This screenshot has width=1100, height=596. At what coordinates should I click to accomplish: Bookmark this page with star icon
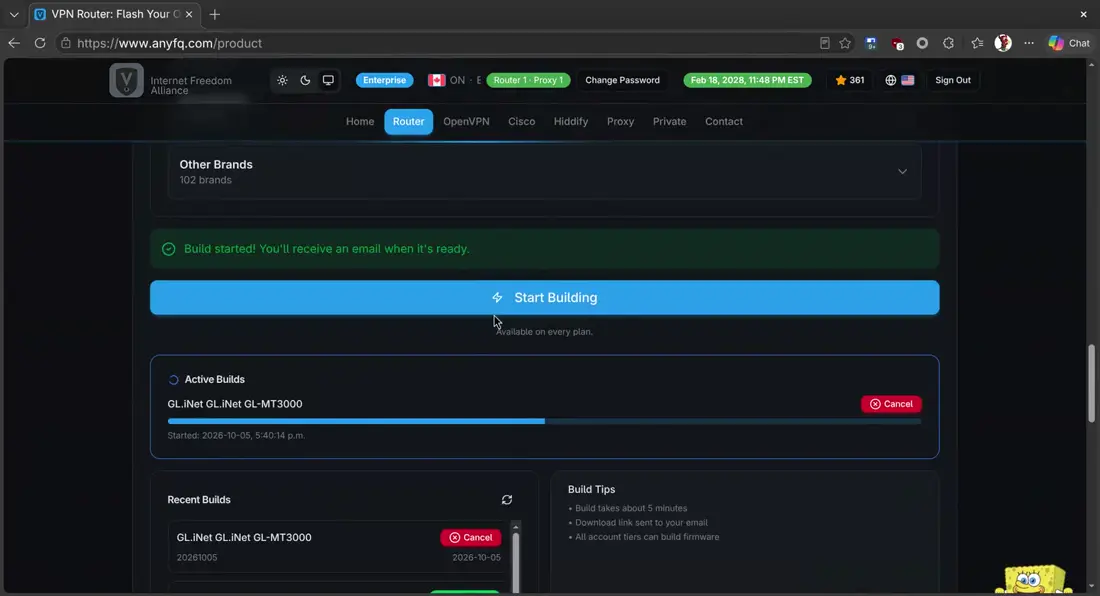pyautogui.click(x=845, y=43)
